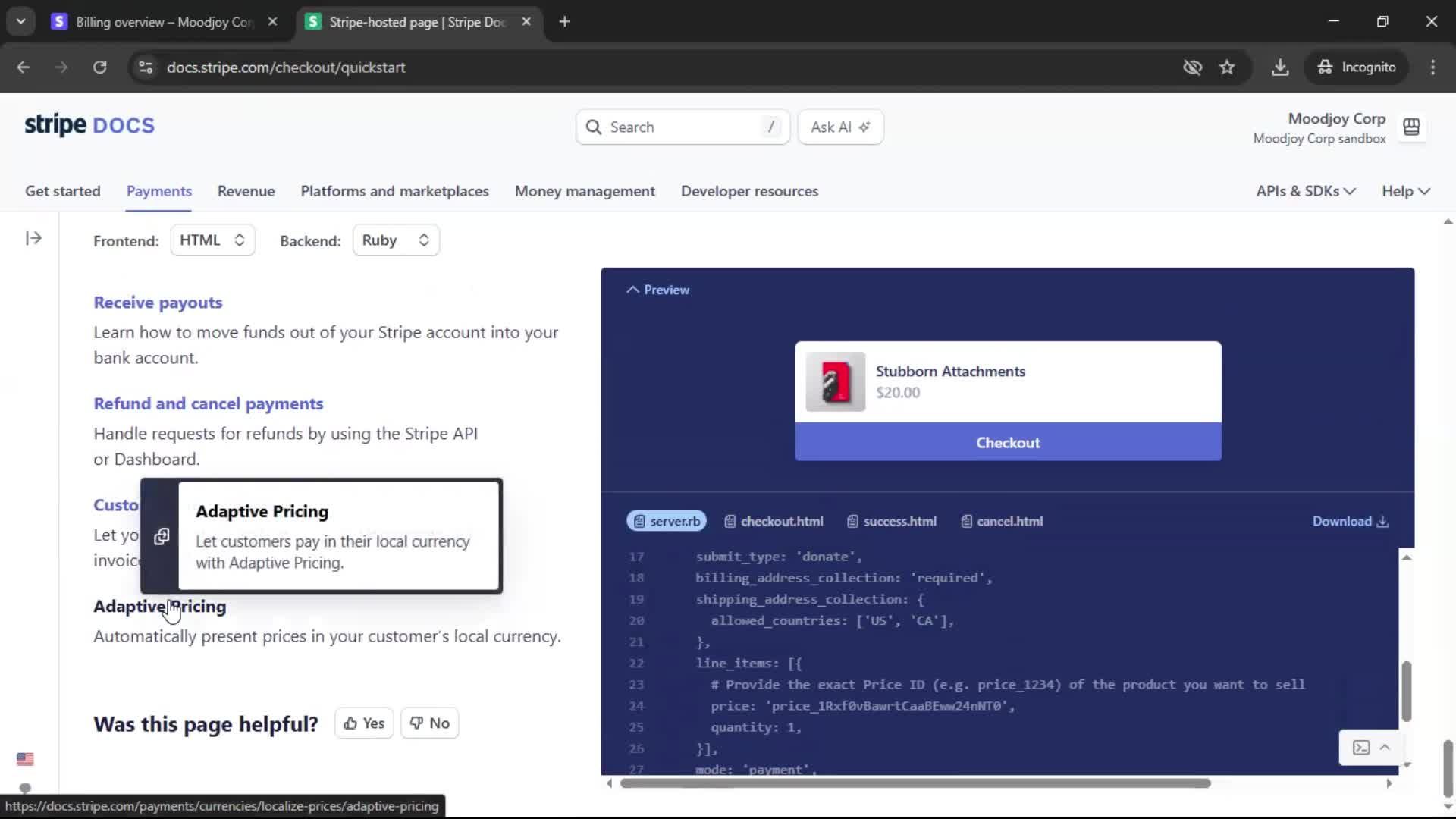This screenshot has height=819, width=1456.
Task: Bookmark this page with star icon
Action: [1227, 67]
